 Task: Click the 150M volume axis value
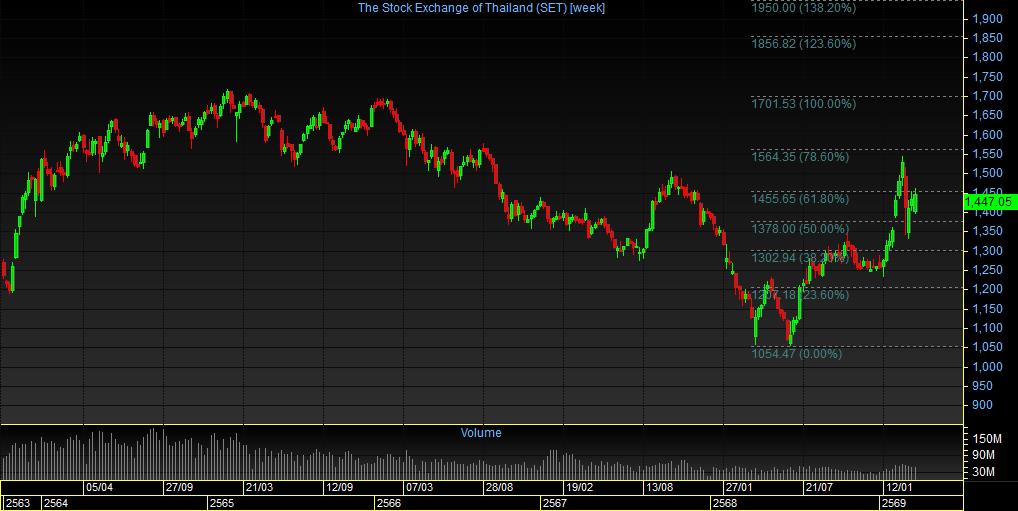click(x=986, y=440)
